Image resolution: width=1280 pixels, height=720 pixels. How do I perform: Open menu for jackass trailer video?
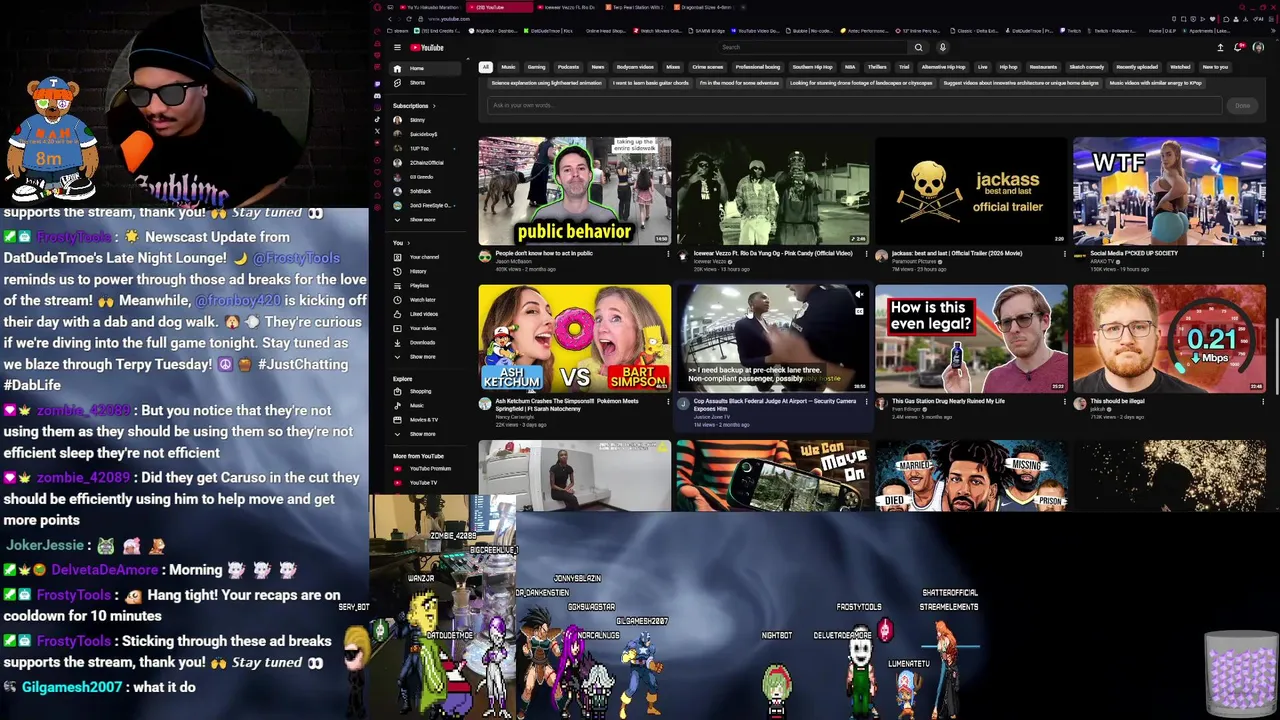point(1064,254)
